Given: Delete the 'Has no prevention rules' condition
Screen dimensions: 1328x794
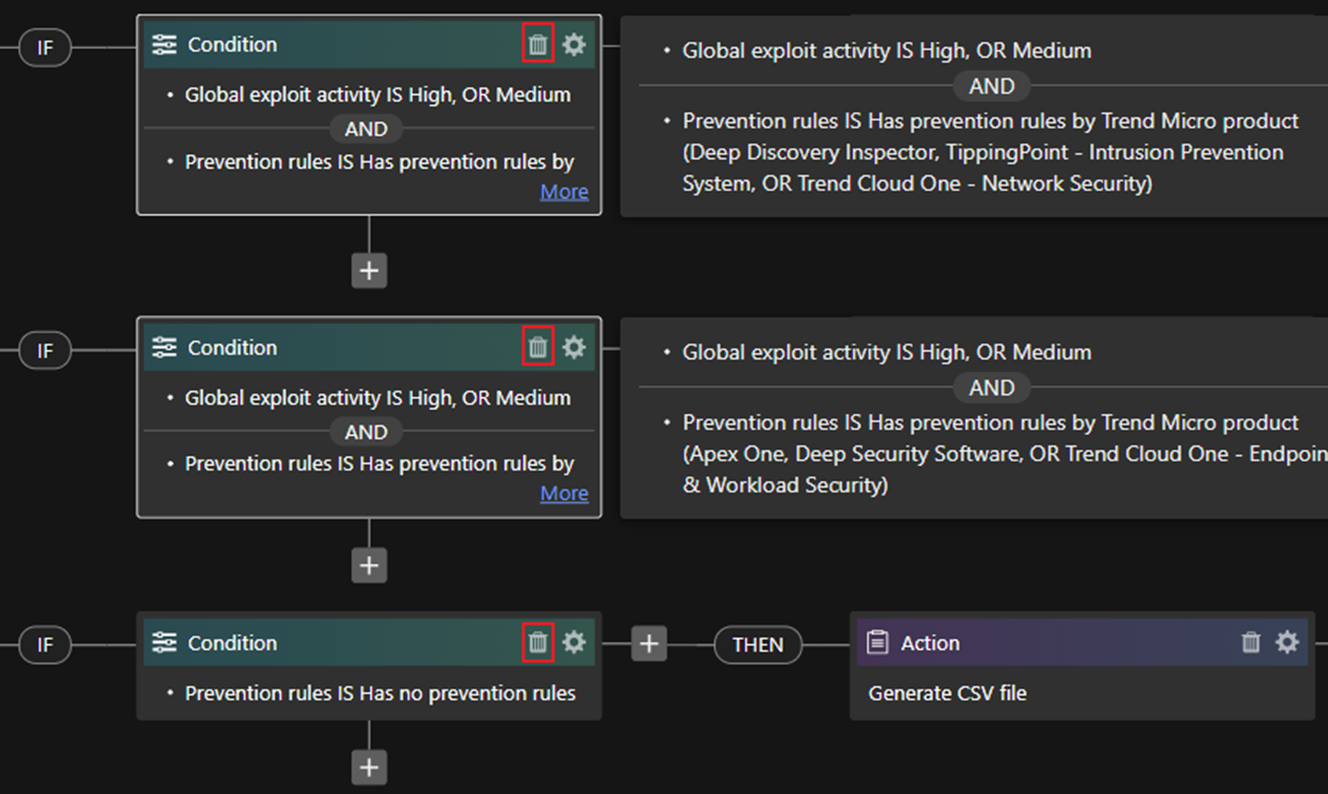Looking at the screenshot, I should click(x=538, y=642).
